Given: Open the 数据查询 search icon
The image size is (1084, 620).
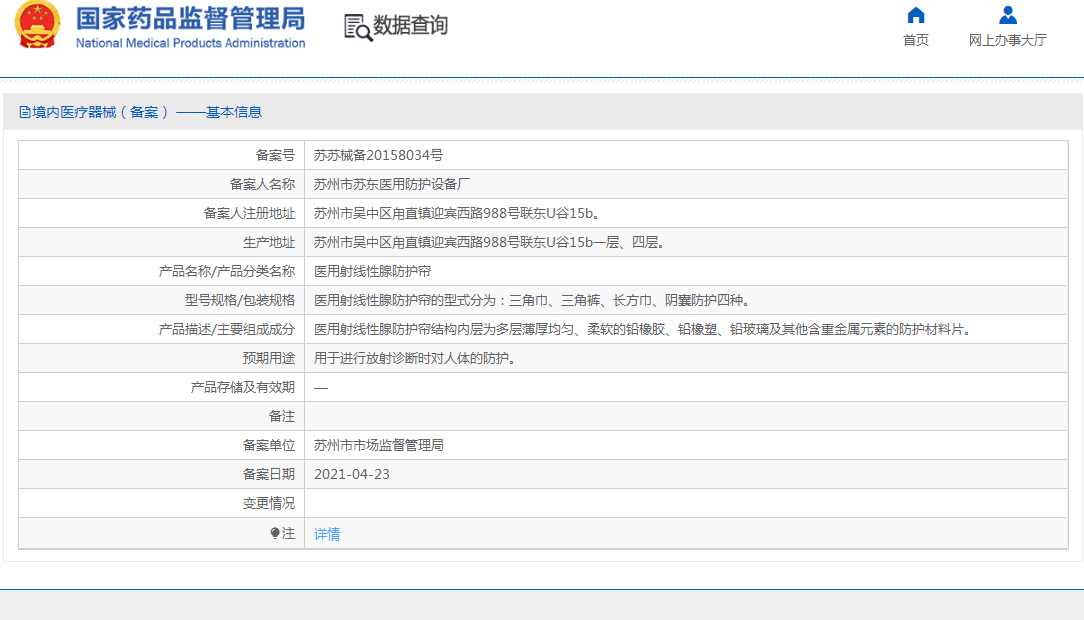Looking at the screenshot, I should pyautogui.click(x=358, y=28).
